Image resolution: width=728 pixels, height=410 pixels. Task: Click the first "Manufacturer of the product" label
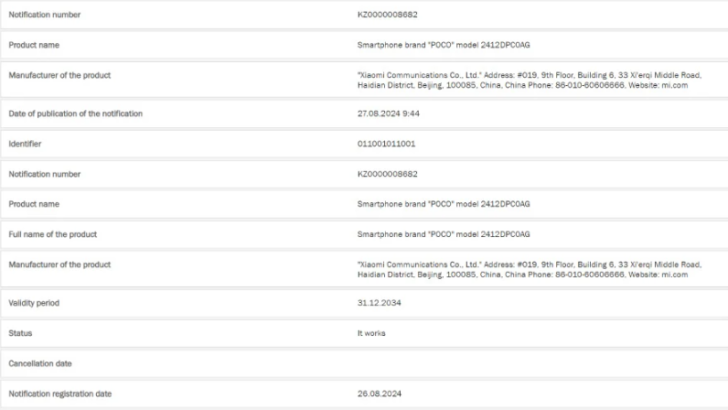[x=59, y=76]
